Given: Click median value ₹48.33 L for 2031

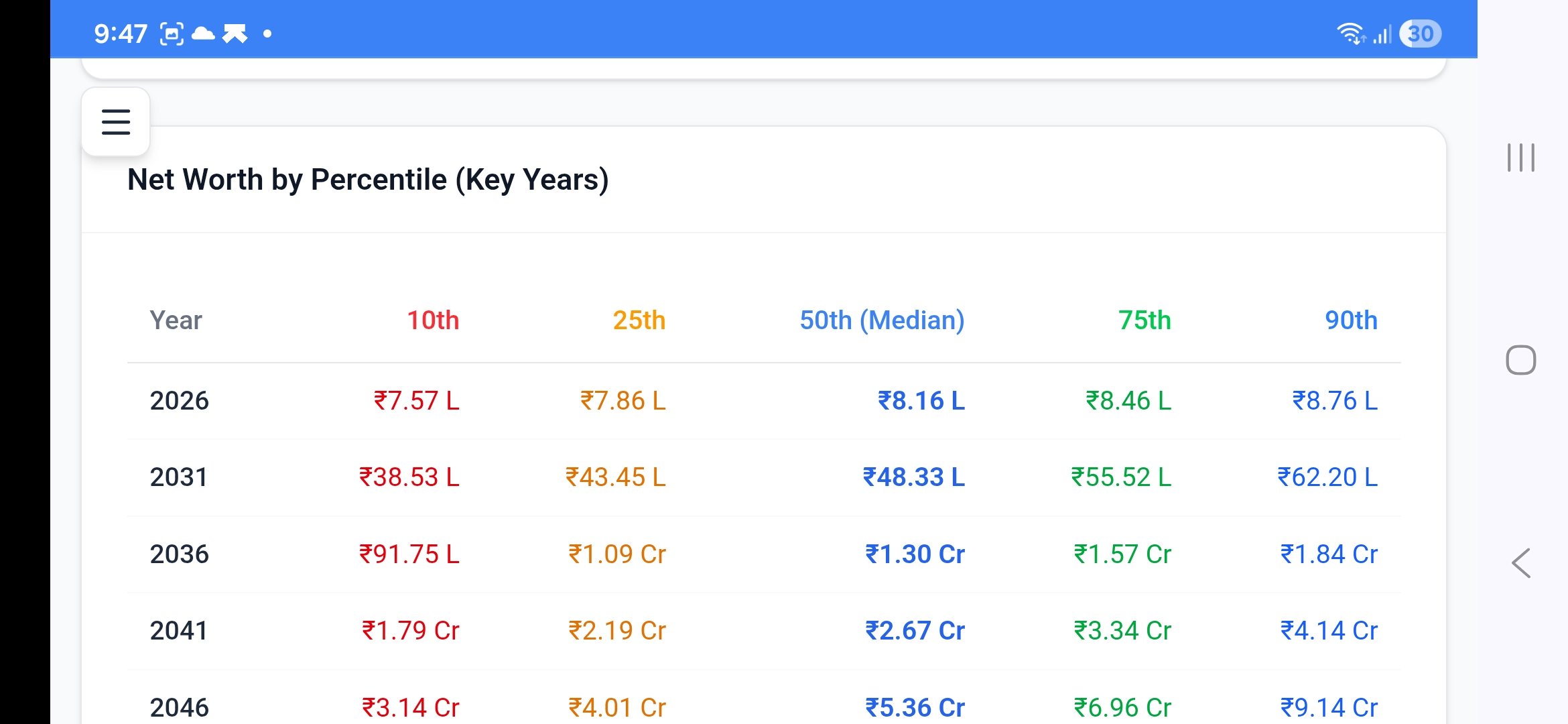Looking at the screenshot, I should pyautogui.click(x=913, y=477).
